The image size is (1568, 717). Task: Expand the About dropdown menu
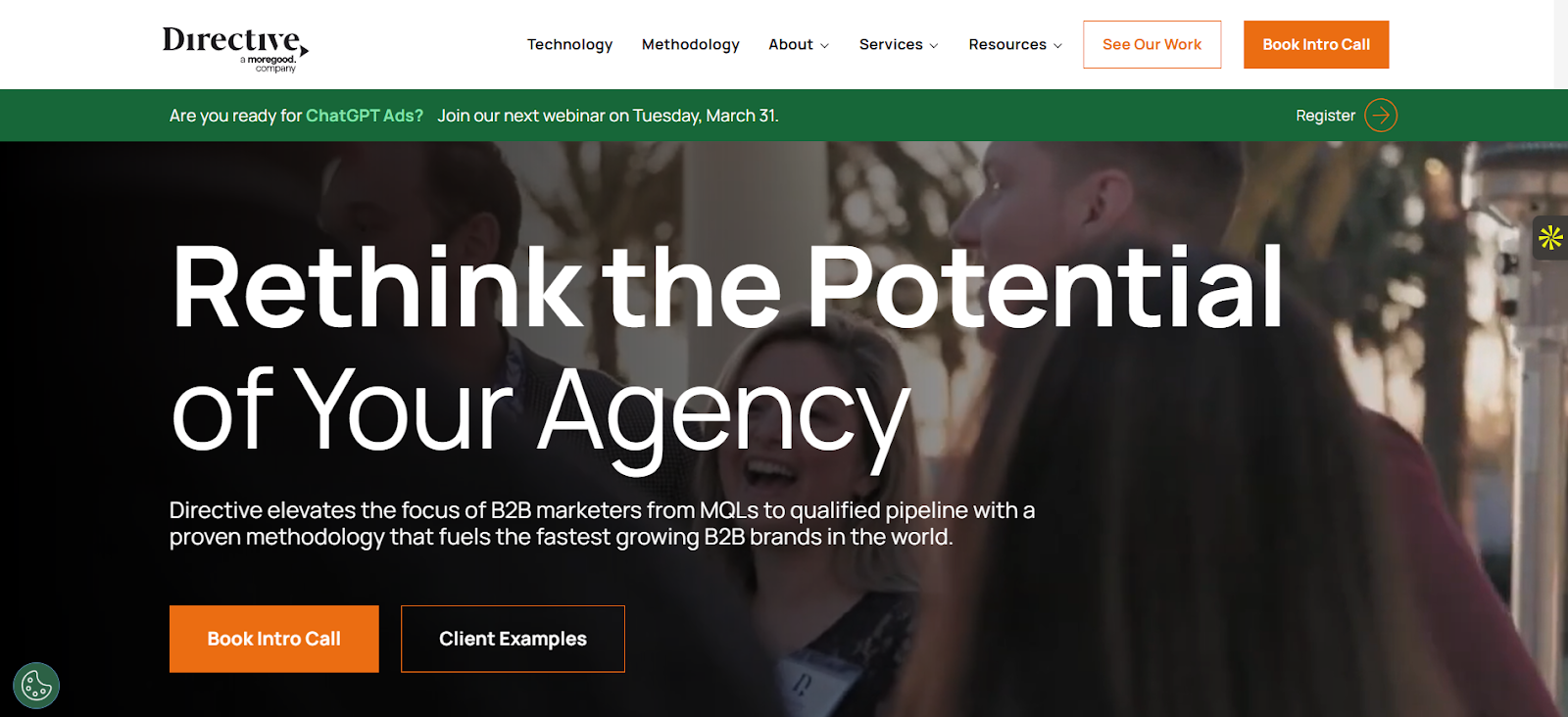tap(799, 45)
